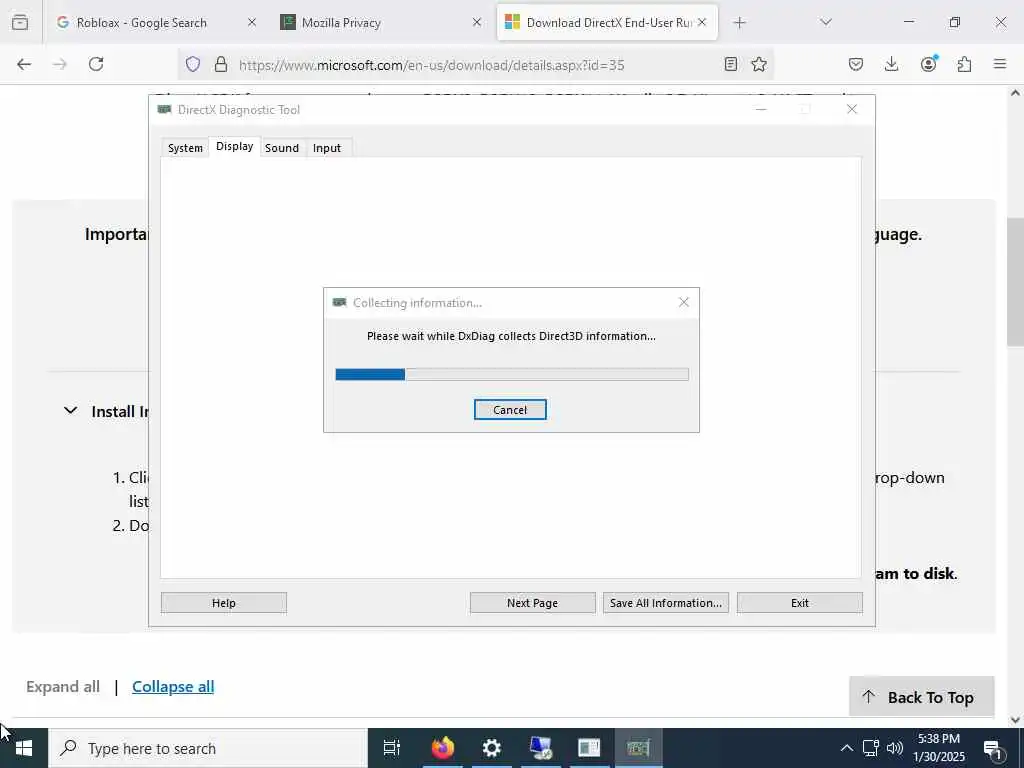Image resolution: width=1024 pixels, height=768 pixels.
Task: Click Save All Information button
Action: pyautogui.click(x=665, y=603)
